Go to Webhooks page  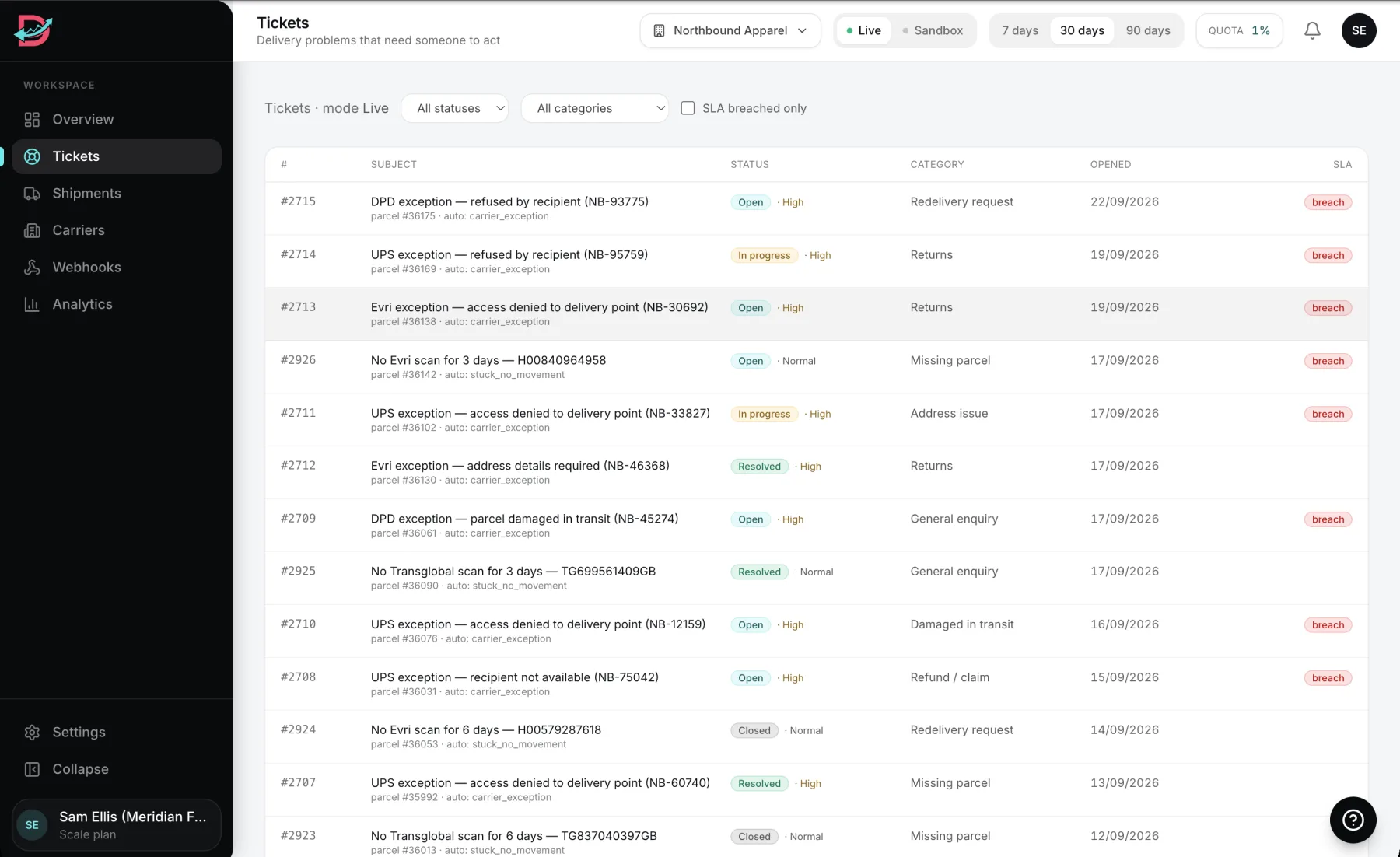pyautogui.click(x=117, y=268)
